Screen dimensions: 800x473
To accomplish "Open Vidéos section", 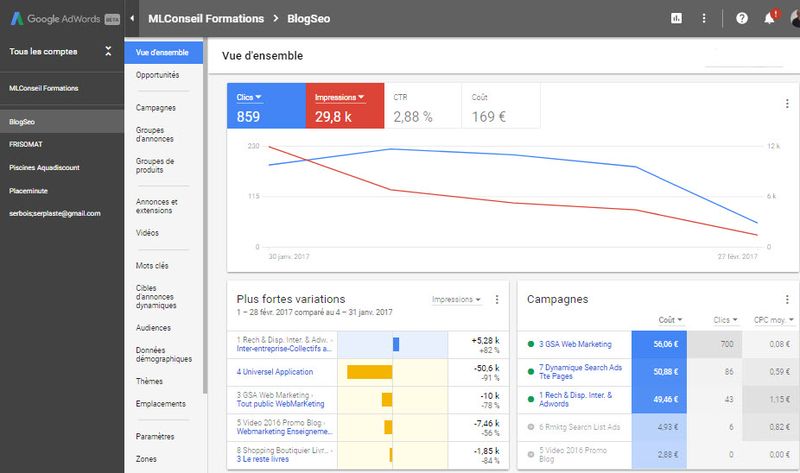I will click(147, 233).
